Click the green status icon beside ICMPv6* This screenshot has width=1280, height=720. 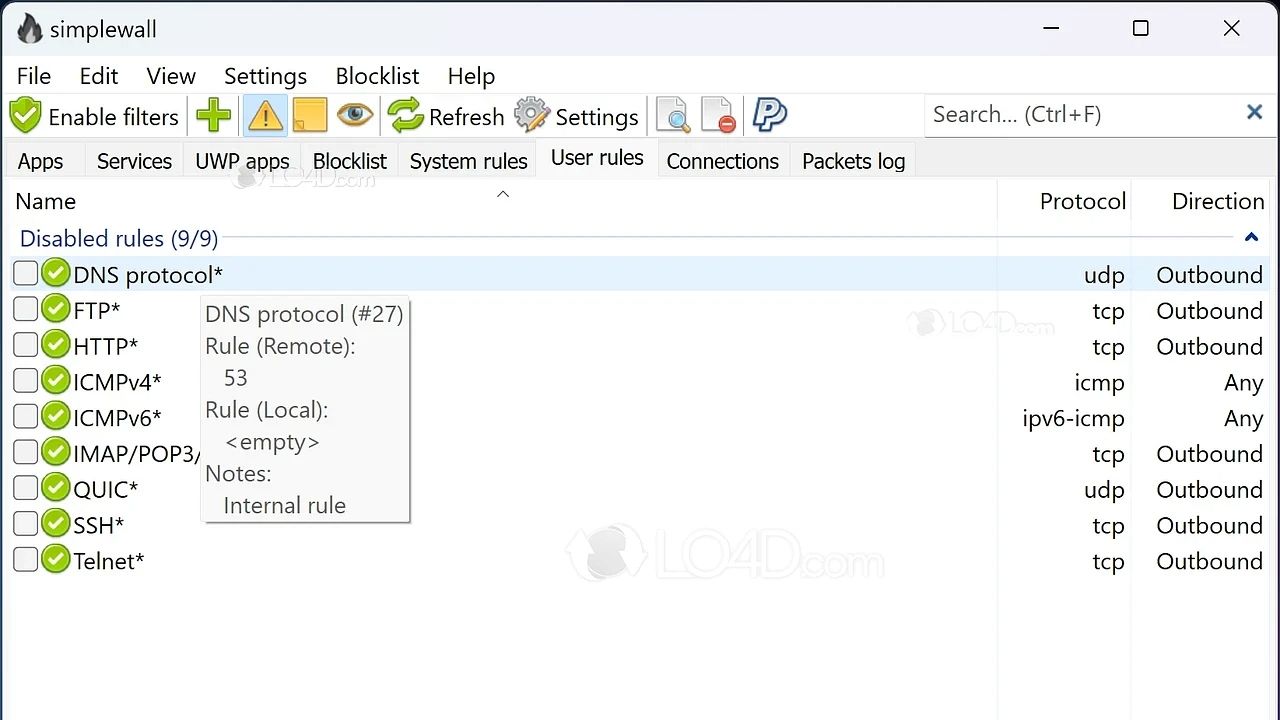point(56,417)
